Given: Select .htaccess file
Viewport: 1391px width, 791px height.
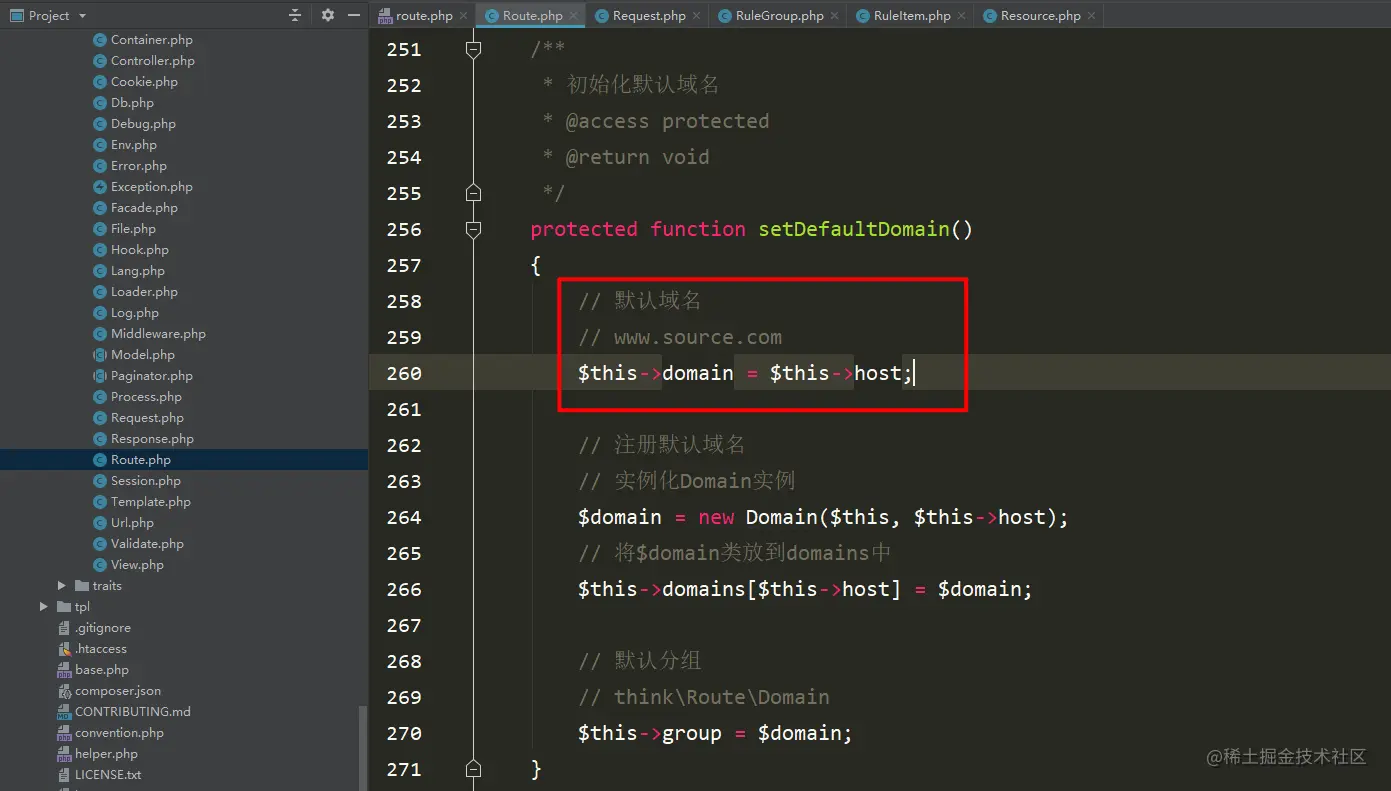Looking at the screenshot, I should click(x=101, y=649).
